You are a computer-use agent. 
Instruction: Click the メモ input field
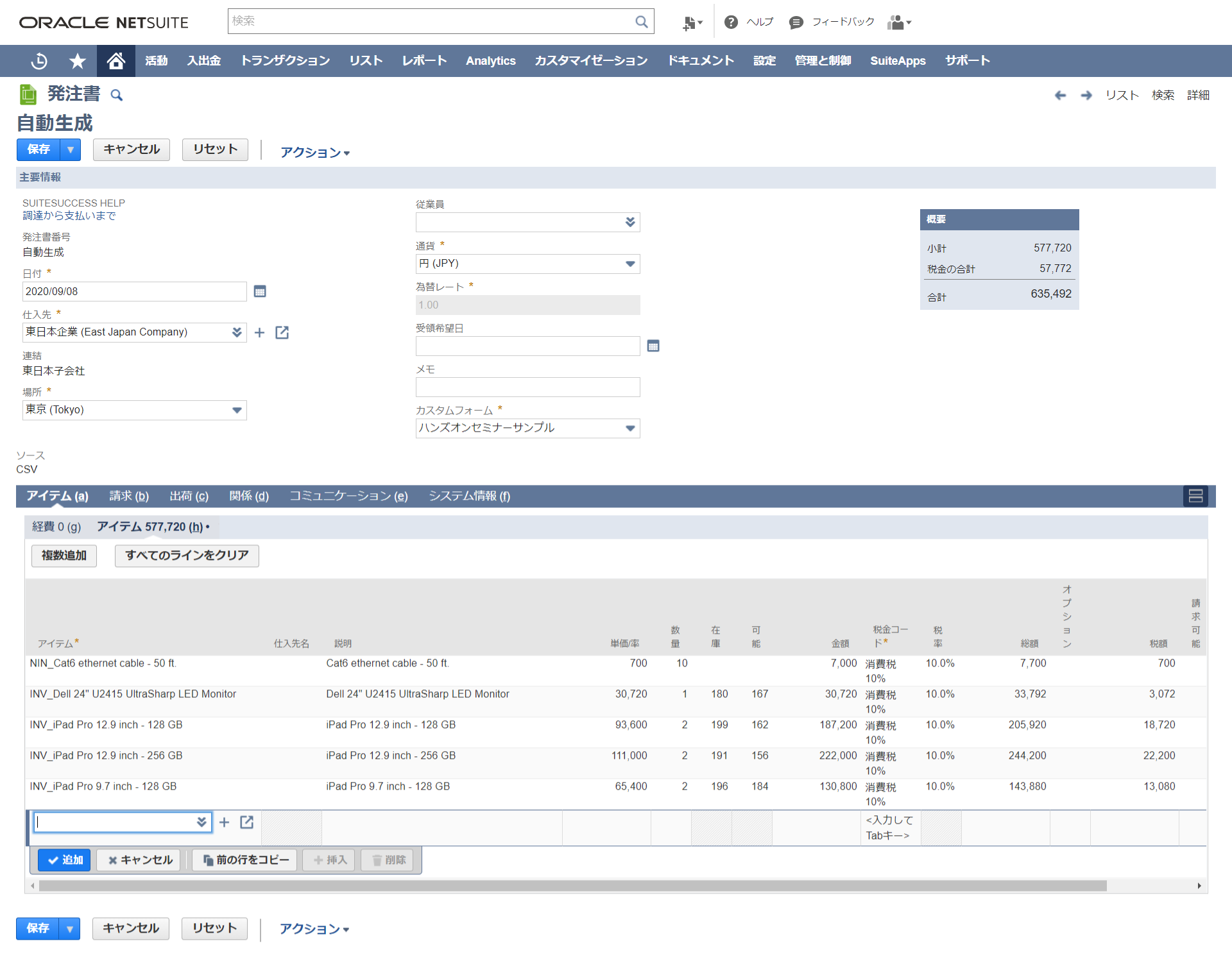[527, 387]
